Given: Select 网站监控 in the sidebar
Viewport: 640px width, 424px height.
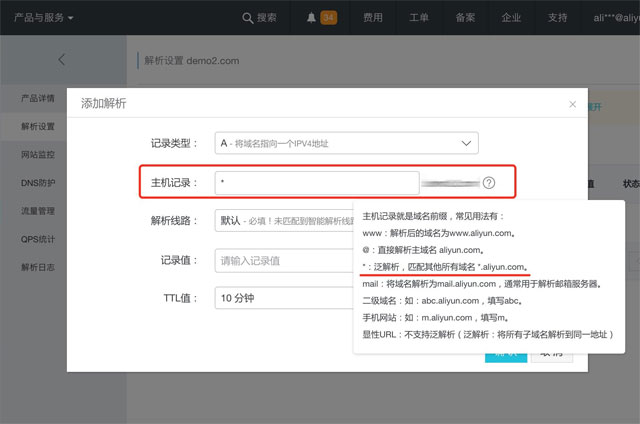Looking at the screenshot, I should coord(38,155).
